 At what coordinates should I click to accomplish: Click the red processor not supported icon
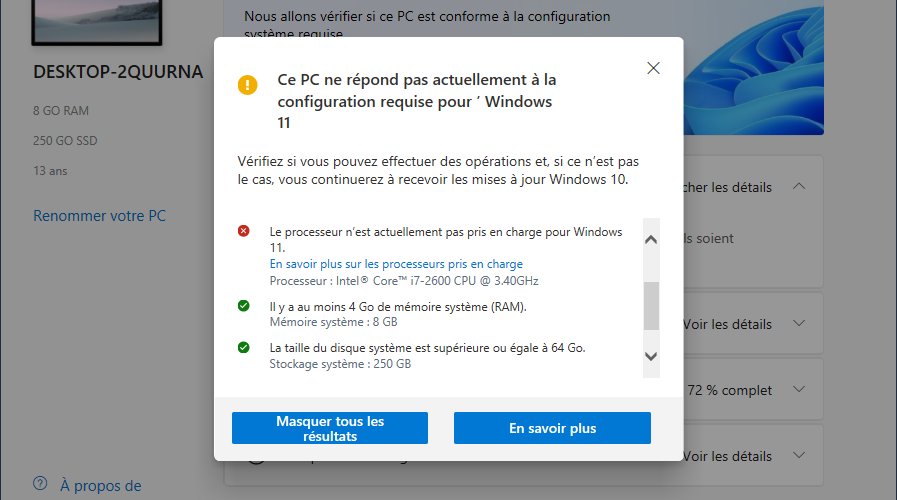click(x=244, y=231)
